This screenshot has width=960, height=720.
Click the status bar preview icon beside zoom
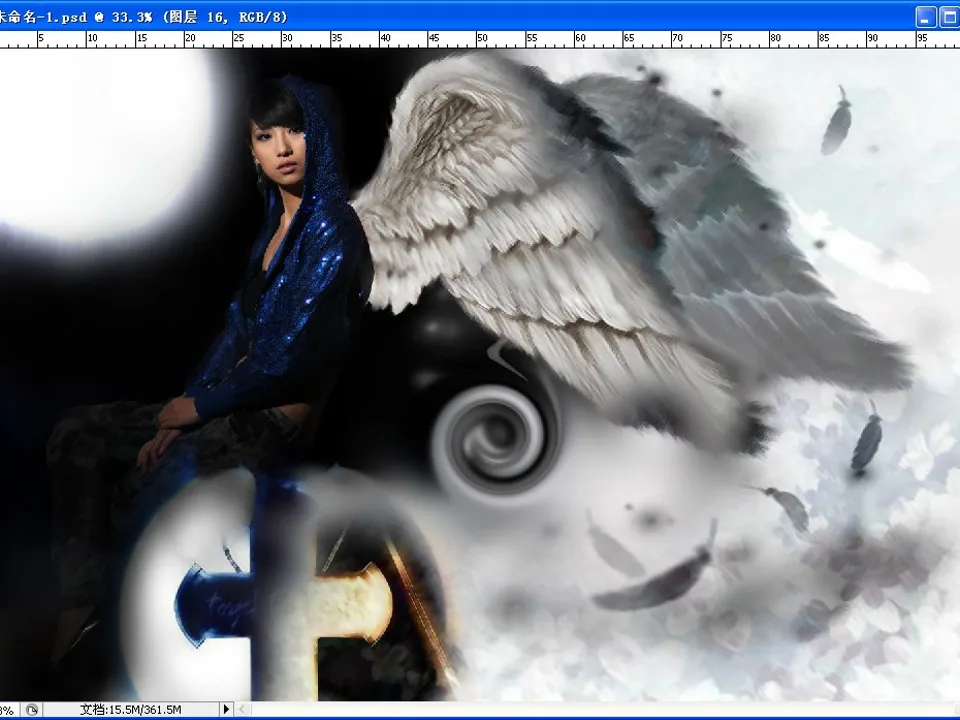pyautogui.click(x=32, y=709)
